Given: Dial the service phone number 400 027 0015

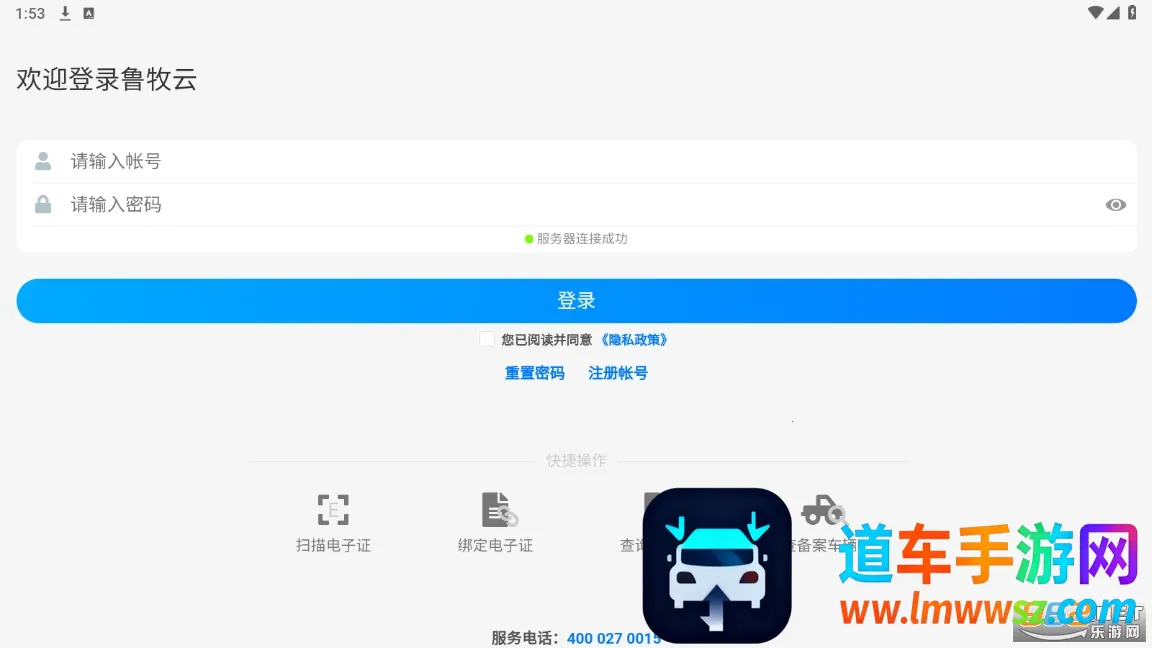Looking at the screenshot, I should 613,638.
